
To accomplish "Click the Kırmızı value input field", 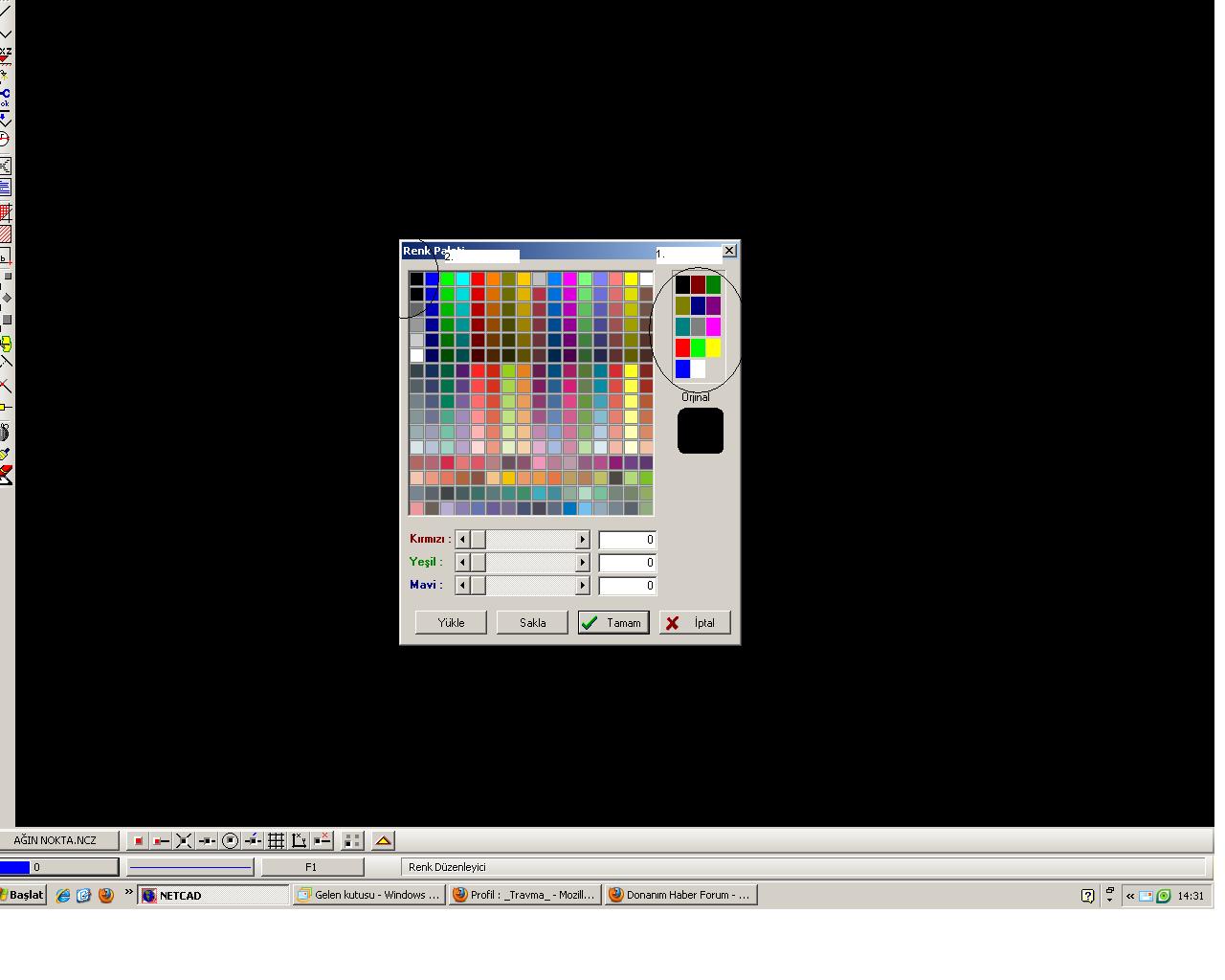I will click(627, 540).
